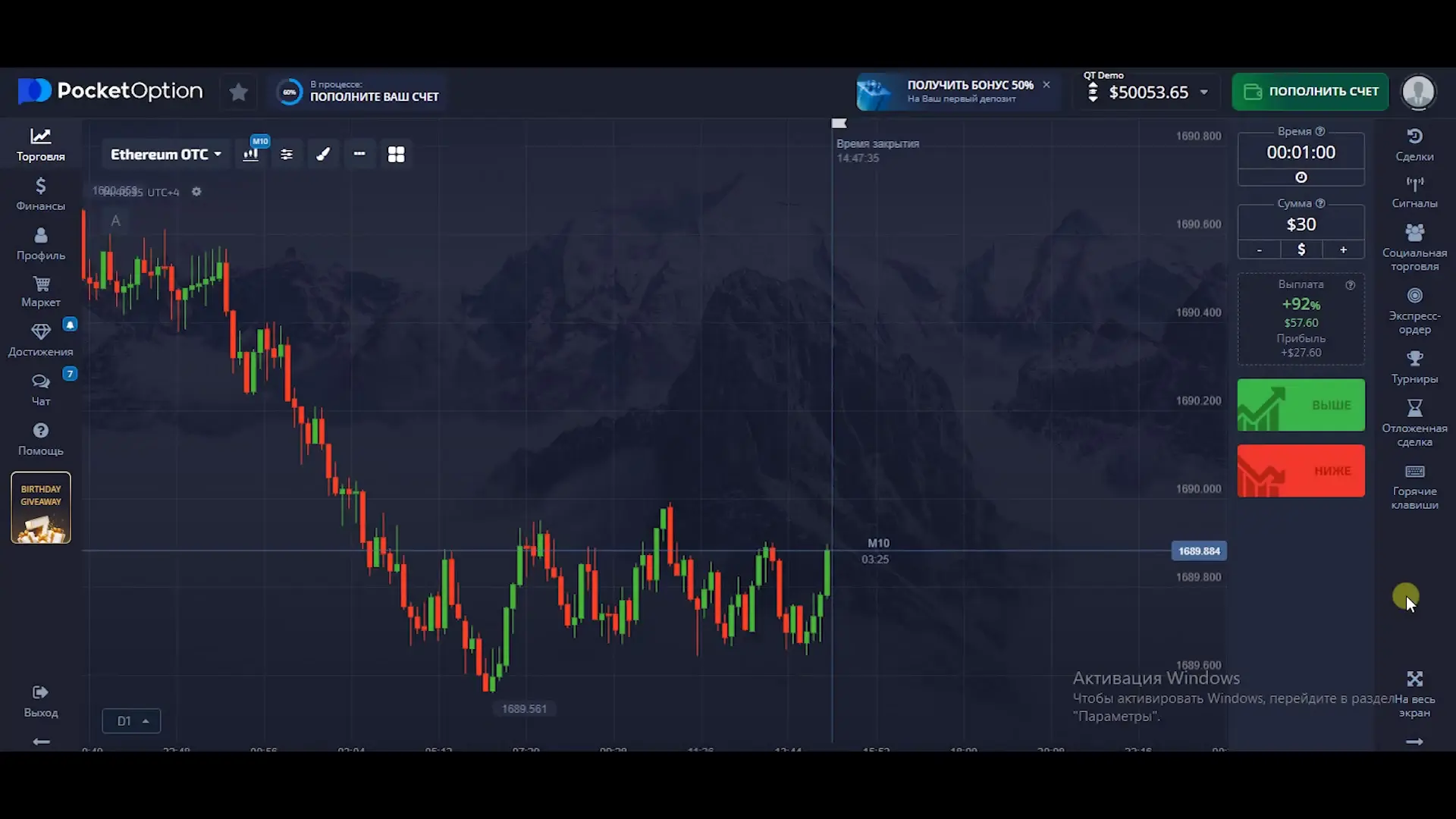
Task: Open the Финансы sidebar menu
Action: tap(41, 193)
